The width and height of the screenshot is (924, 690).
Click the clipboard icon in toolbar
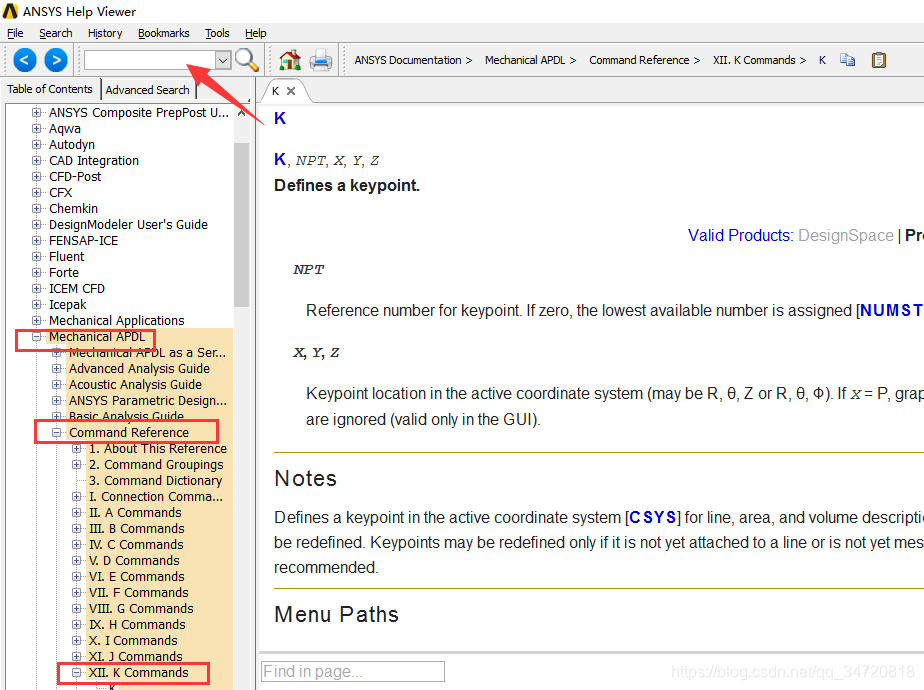[x=879, y=60]
